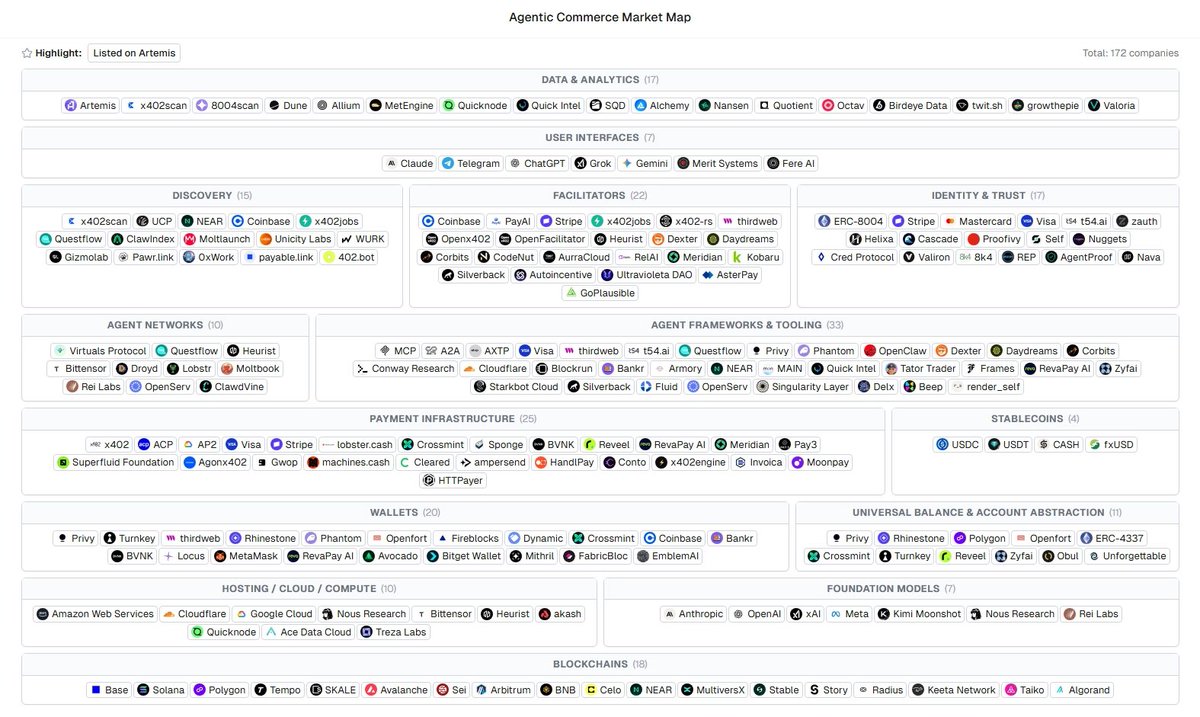The width and height of the screenshot is (1200, 717).
Task: Click the GoPlausible logo icon
Action: tap(572, 293)
